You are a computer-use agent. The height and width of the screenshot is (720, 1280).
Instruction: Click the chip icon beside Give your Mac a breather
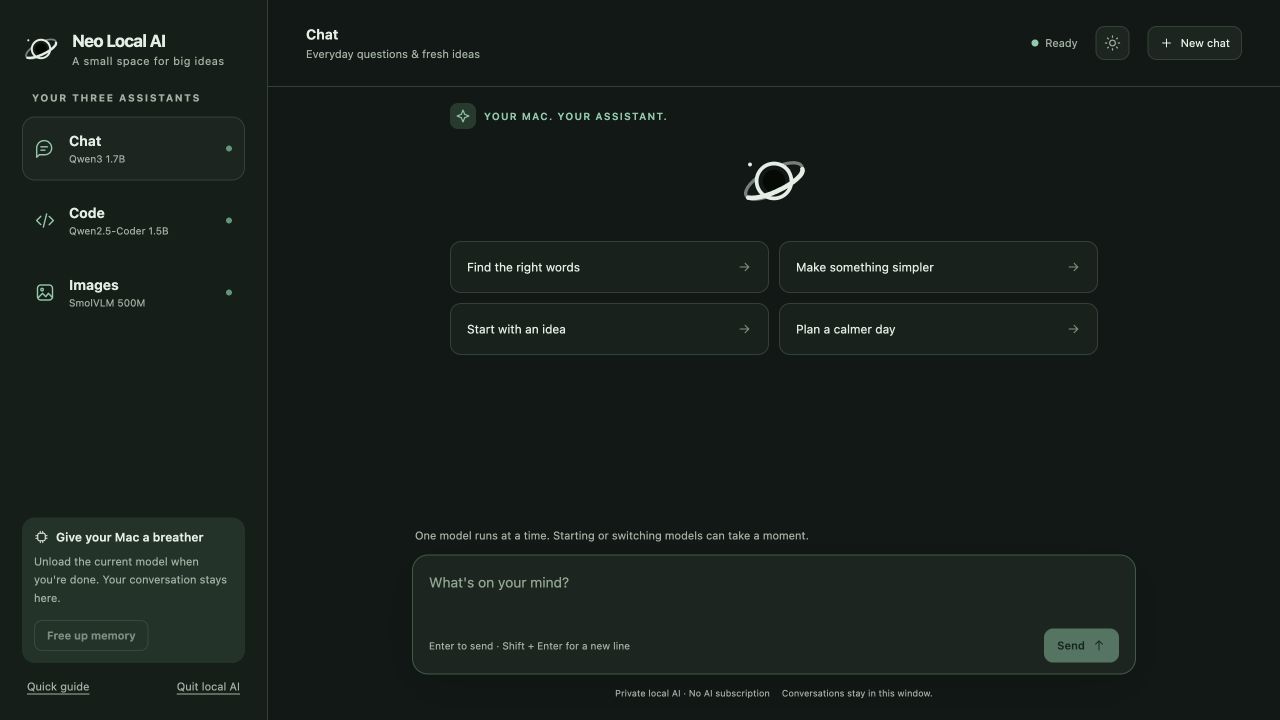41,537
